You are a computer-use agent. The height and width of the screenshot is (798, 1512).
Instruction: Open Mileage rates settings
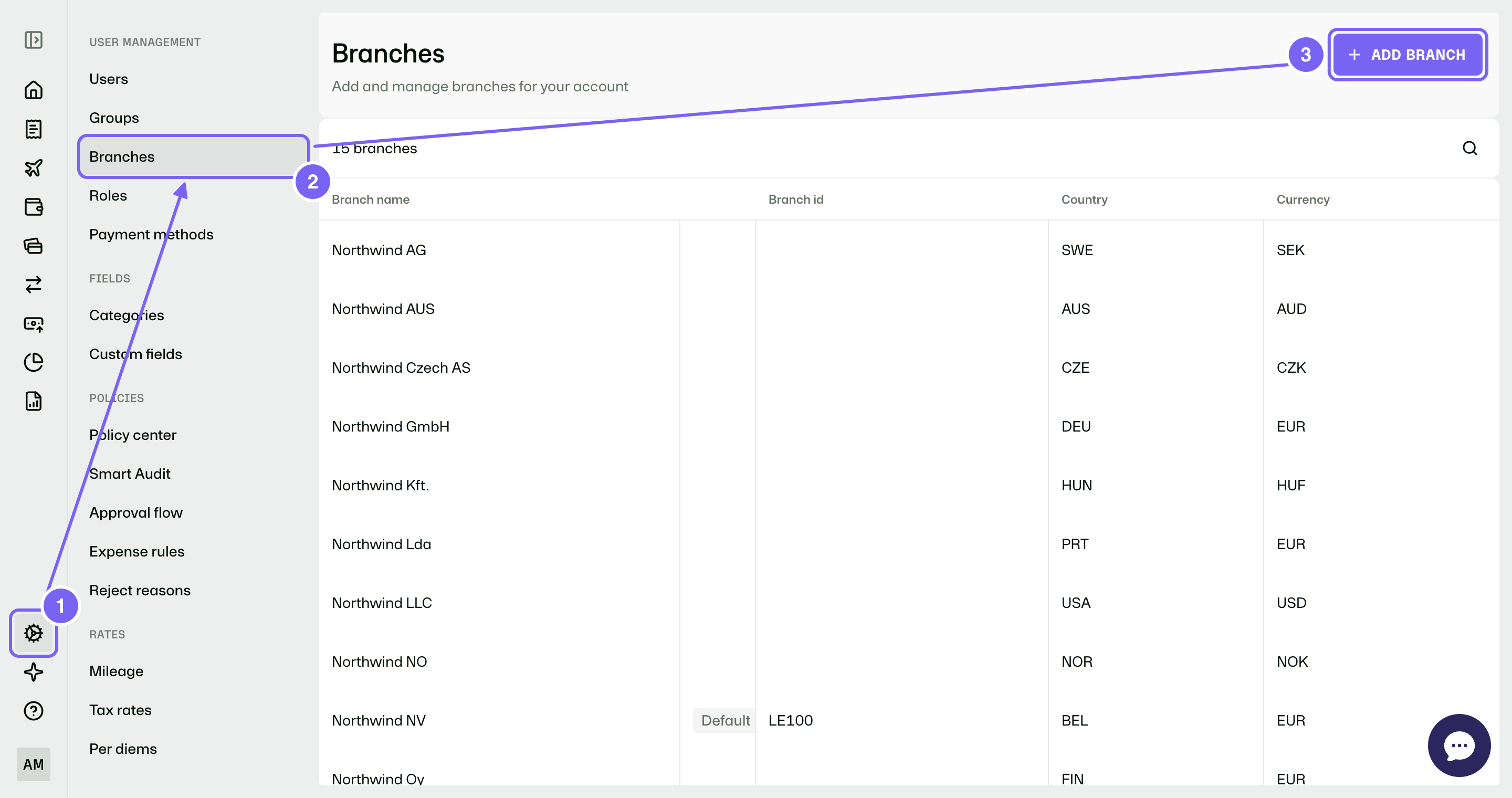tap(116, 670)
